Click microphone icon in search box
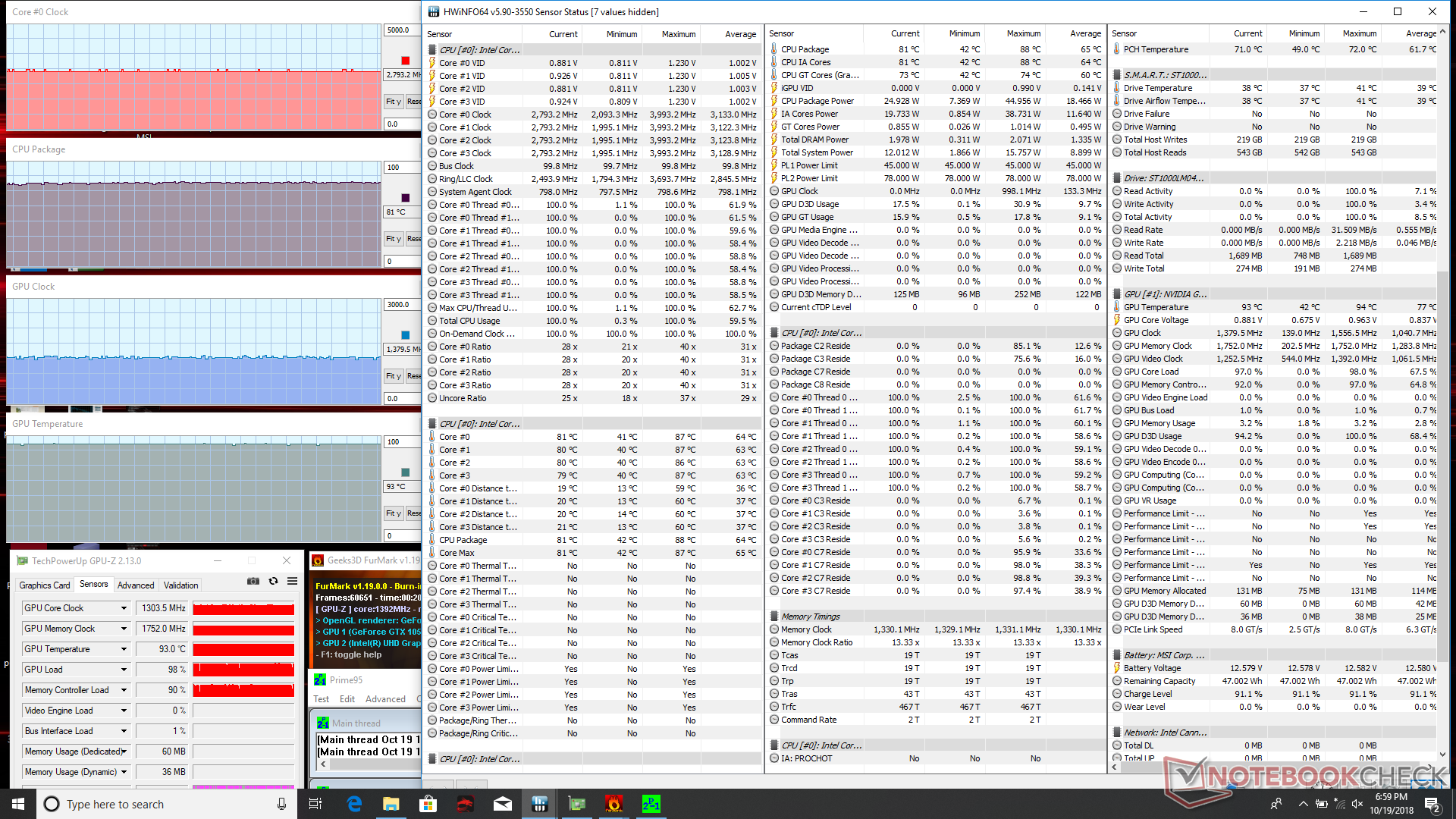Screen dimensions: 1456x819 coord(281,804)
